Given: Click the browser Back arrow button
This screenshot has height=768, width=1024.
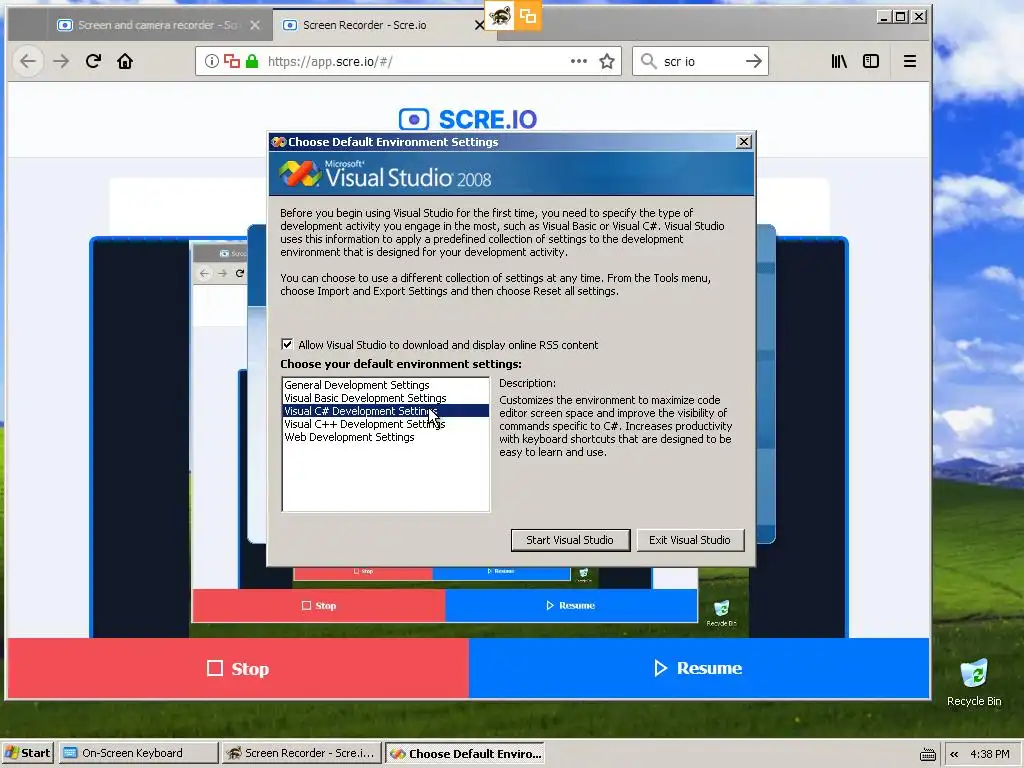Looking at the screenshot, I should (x=28, y=61).
